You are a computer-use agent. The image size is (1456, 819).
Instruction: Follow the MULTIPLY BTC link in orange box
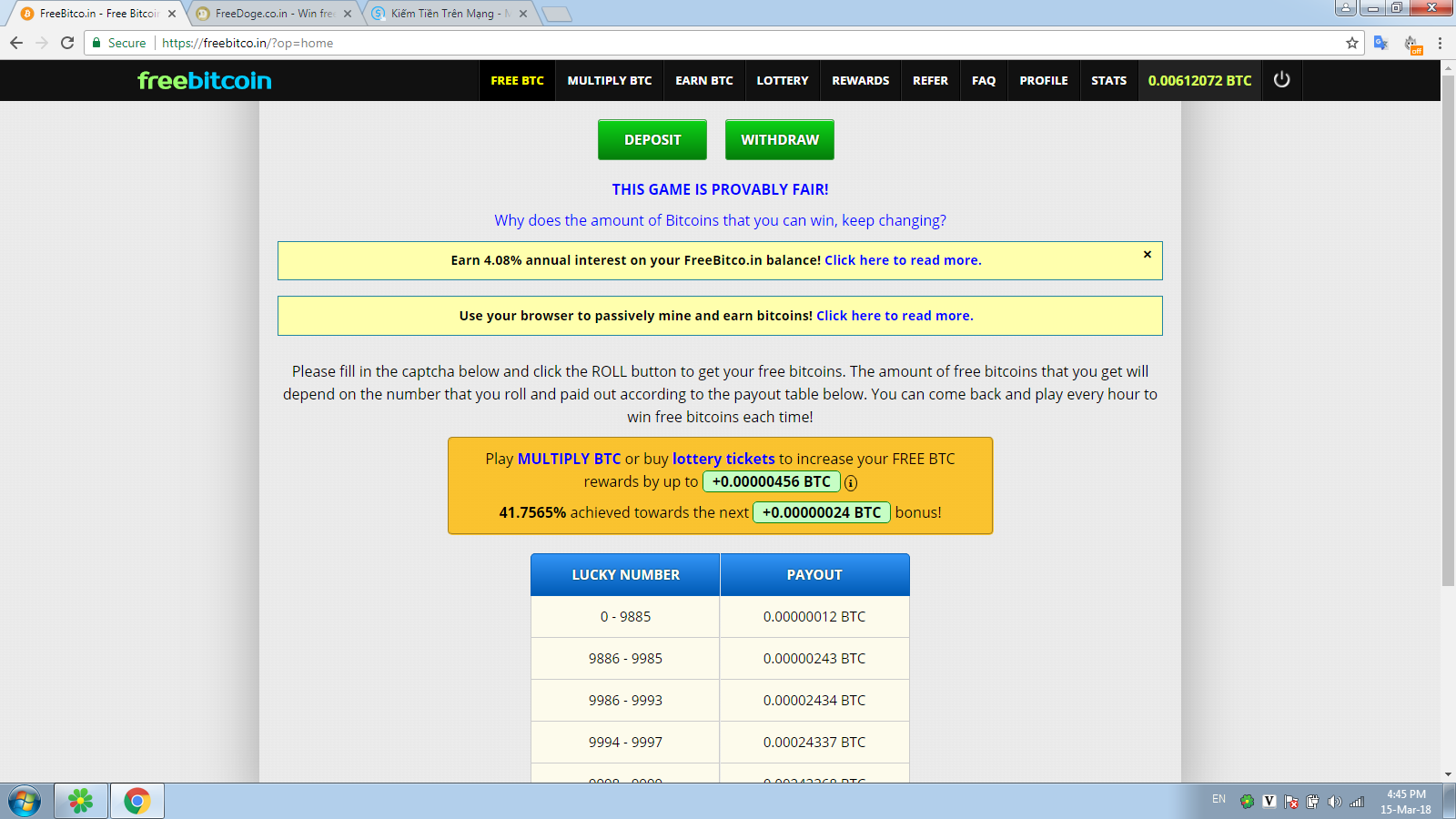point(569,459)
